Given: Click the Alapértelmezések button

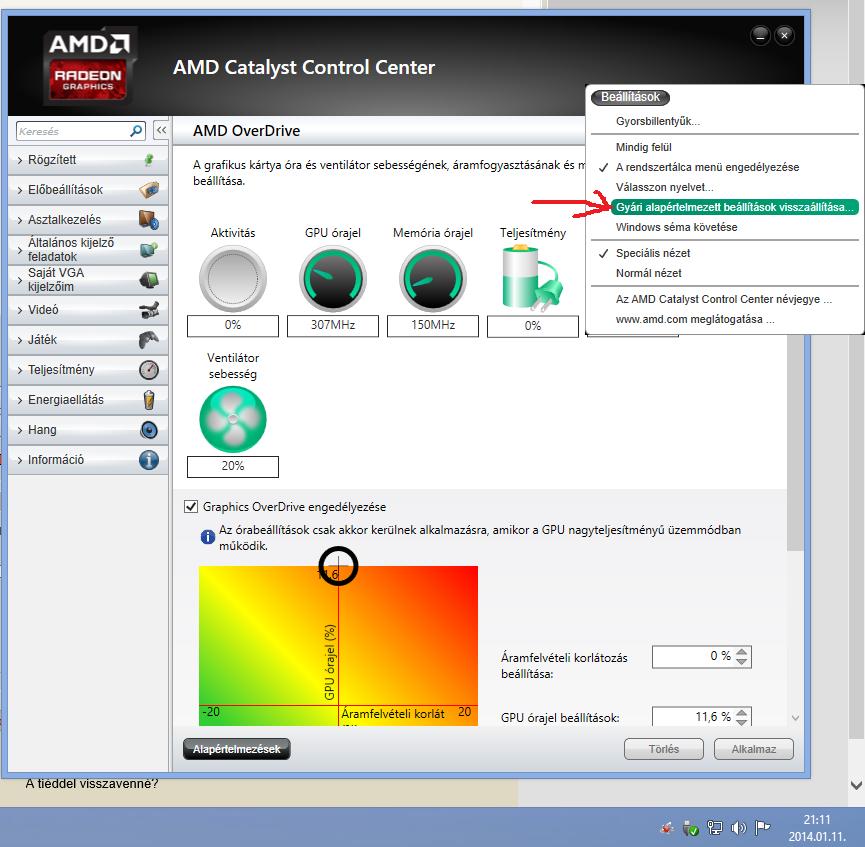Looking at the screenshot, I should 236,749.
